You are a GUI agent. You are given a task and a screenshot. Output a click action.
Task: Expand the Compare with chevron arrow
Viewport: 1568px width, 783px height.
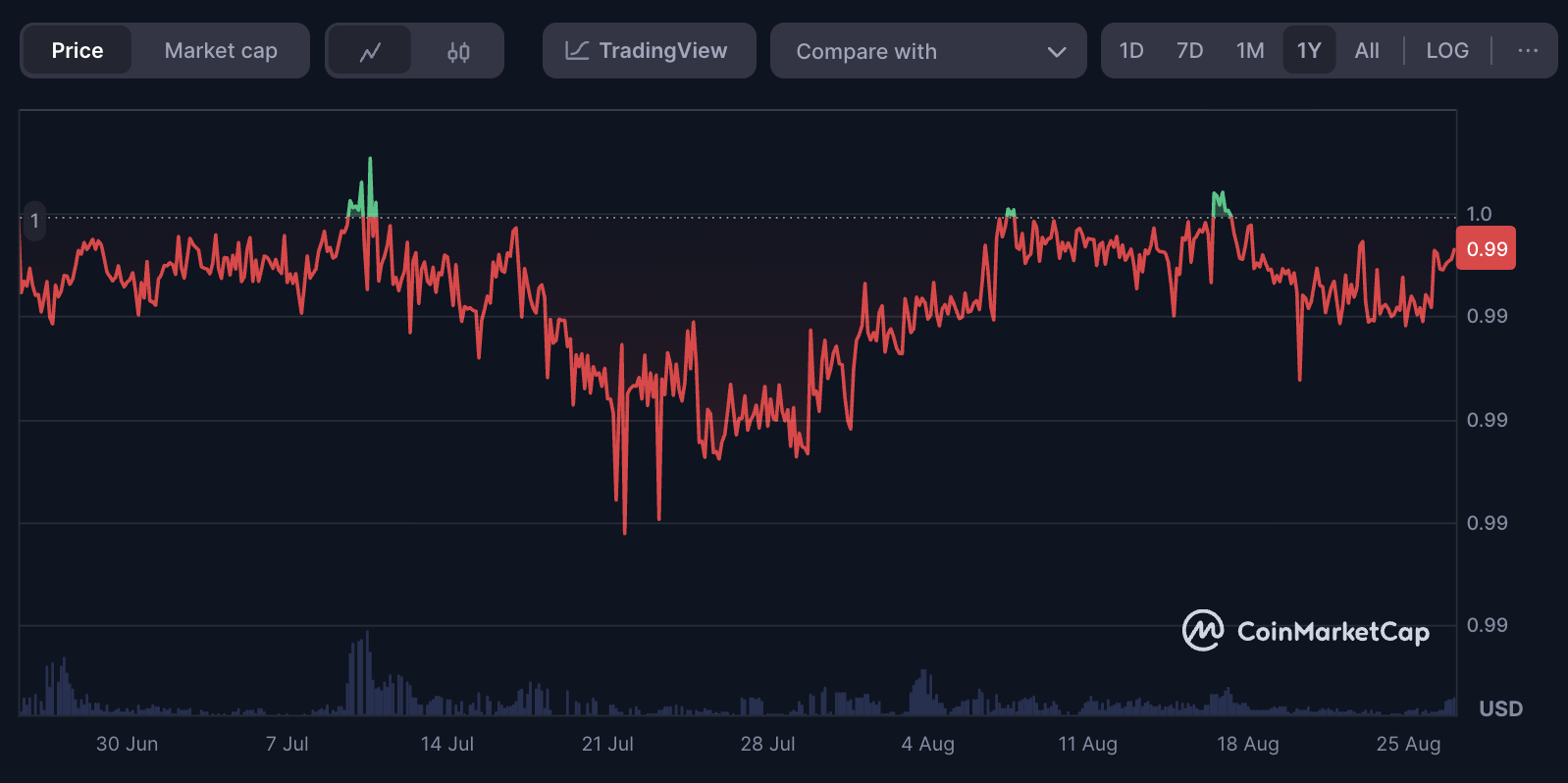[x=1057, y=52]
